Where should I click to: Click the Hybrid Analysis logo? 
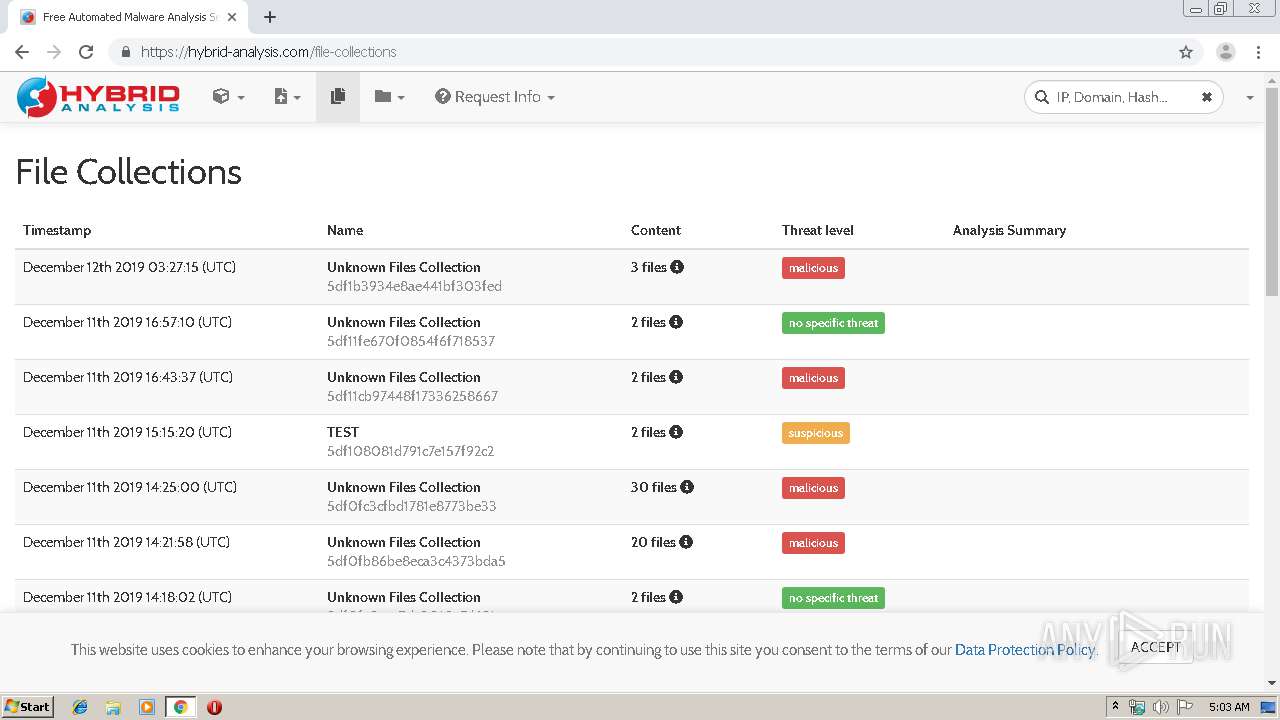(98, 97)
